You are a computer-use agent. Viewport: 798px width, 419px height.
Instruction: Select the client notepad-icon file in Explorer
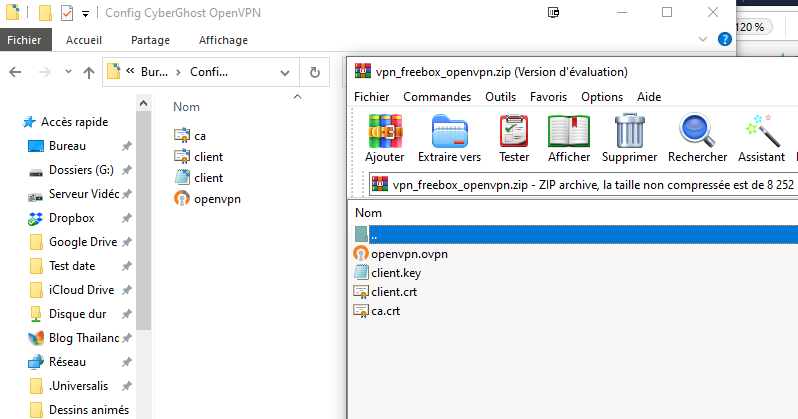pos(199,178)
